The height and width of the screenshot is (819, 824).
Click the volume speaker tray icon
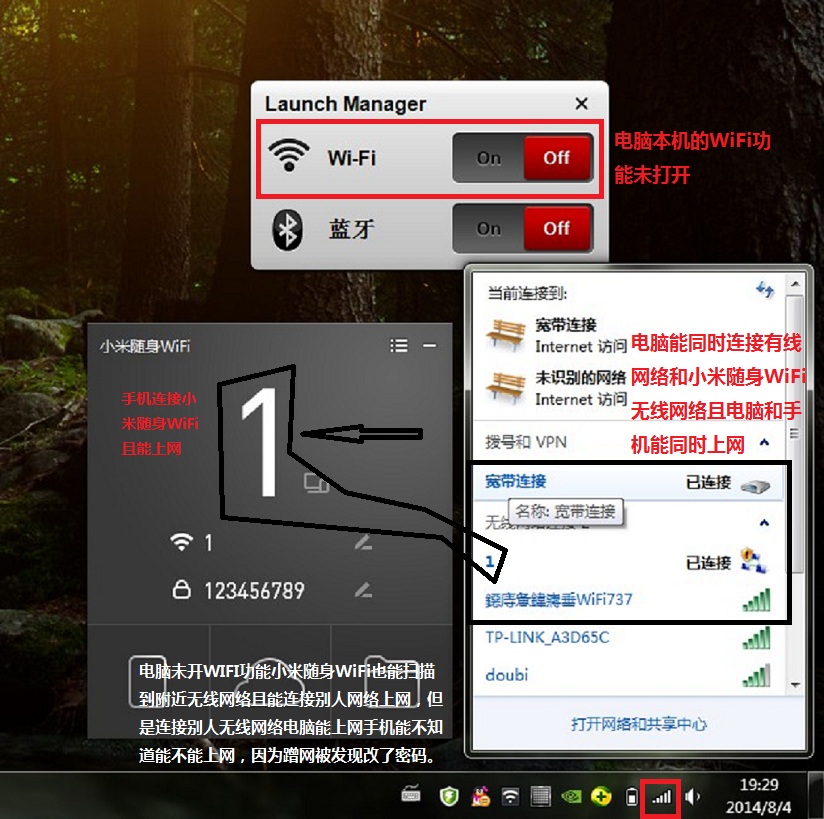click(x=693, y=797)
